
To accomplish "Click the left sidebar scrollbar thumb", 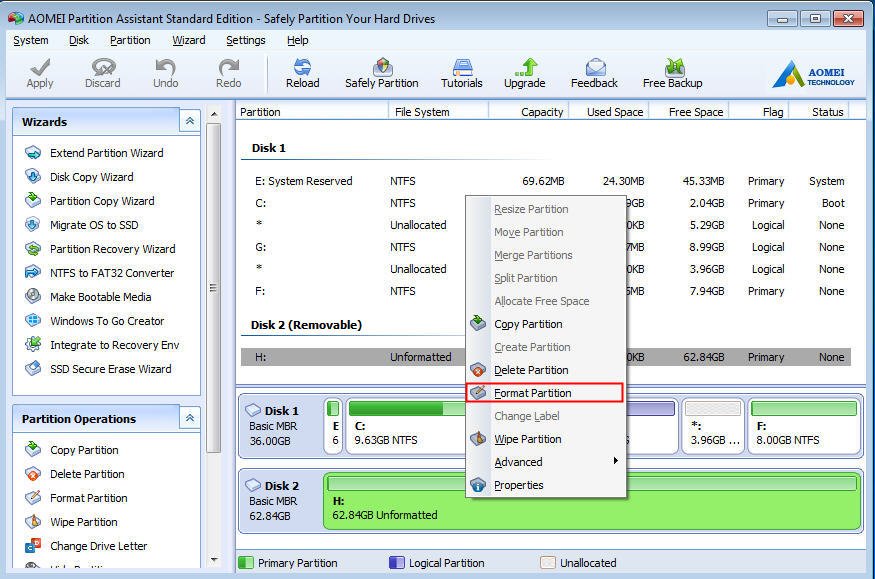I will point(213,288).
